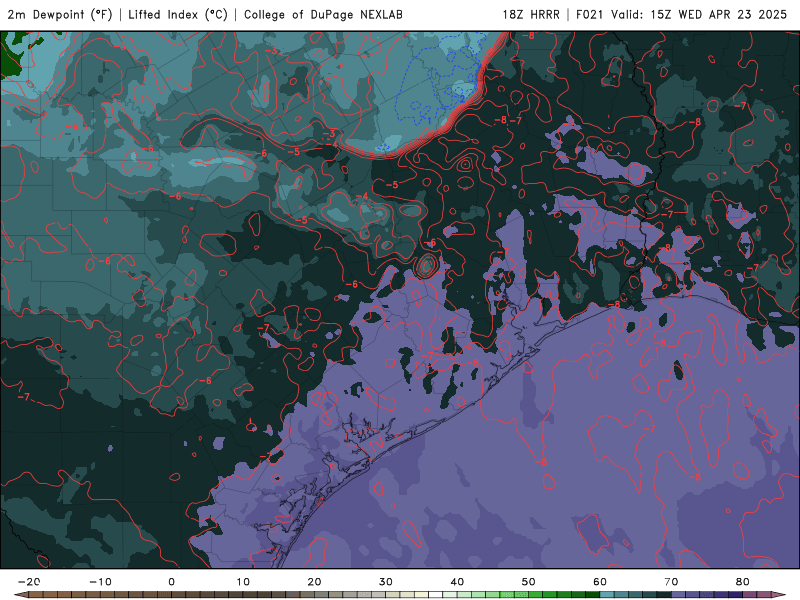Click the "2m Dewpoint (°F)" title text
The width and height of the screenshot is (800, 600).
tap(60, 15)
